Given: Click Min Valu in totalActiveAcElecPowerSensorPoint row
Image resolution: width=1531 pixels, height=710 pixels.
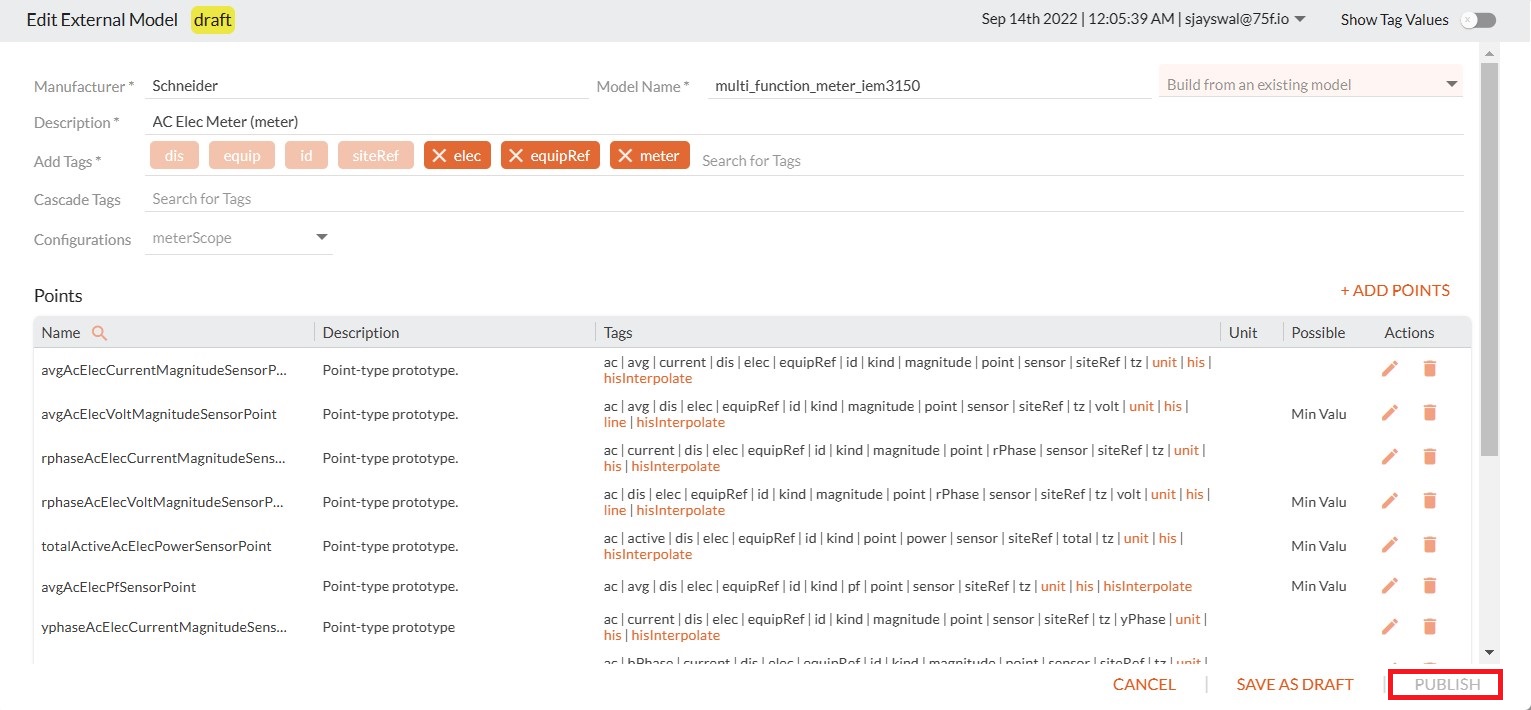Looking at the screenshot, I should pos(1319,546).
